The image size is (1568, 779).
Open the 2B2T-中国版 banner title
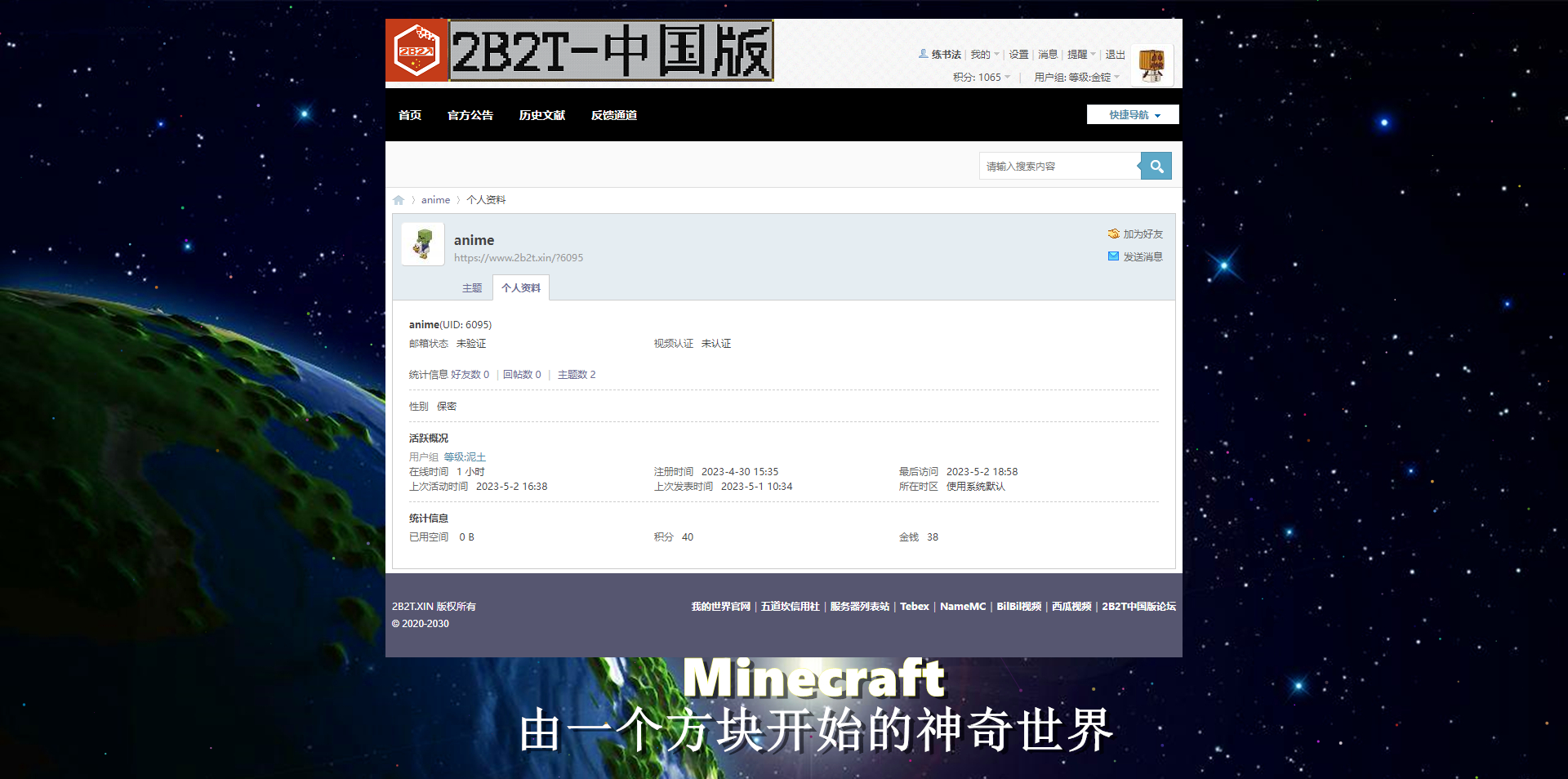click(611, 51)
